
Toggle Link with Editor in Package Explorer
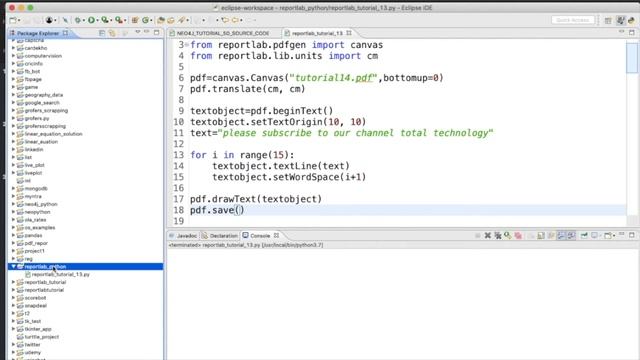pos(112,33)
